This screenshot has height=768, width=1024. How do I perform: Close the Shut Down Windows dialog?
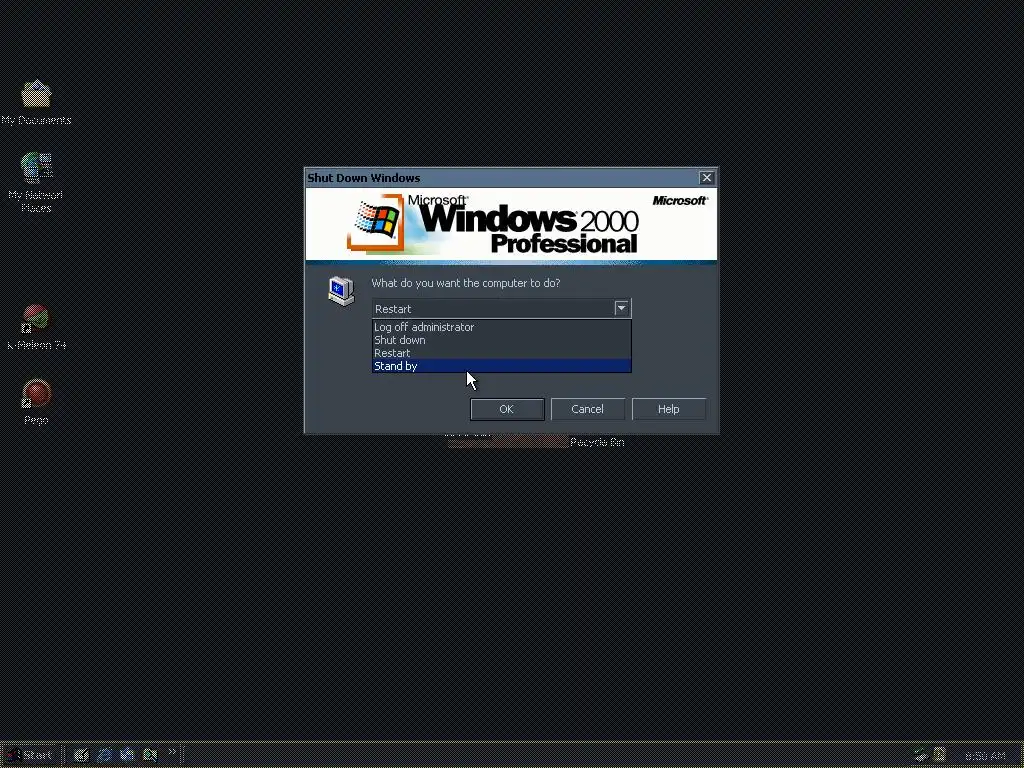707,178
